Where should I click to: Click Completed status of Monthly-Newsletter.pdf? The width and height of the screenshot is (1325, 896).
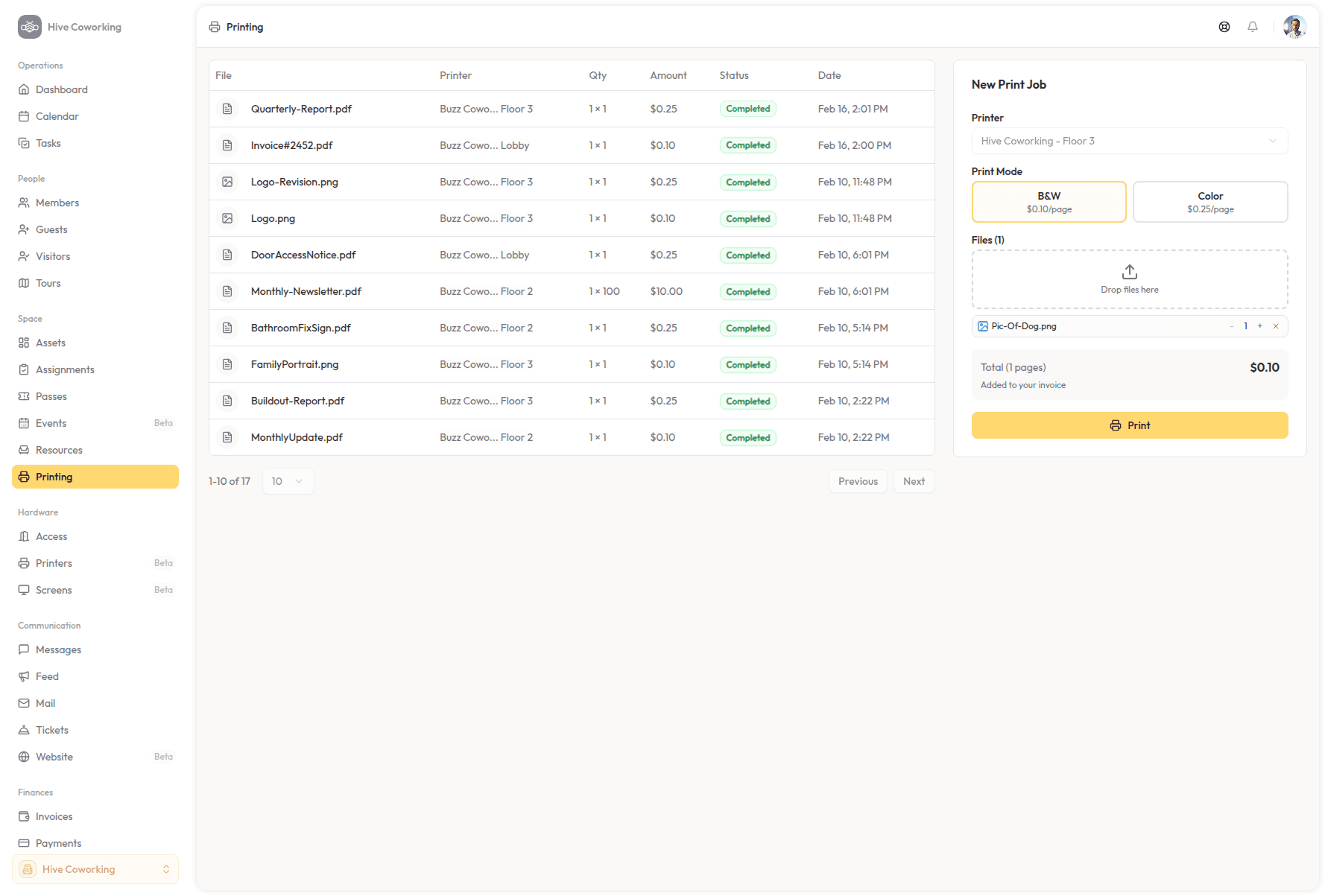point(748,291)
